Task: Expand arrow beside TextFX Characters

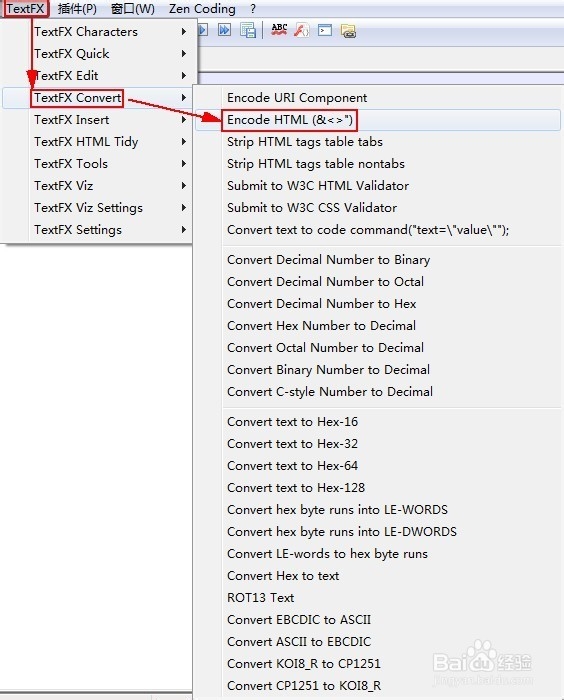Action: [x=184, y=32]
